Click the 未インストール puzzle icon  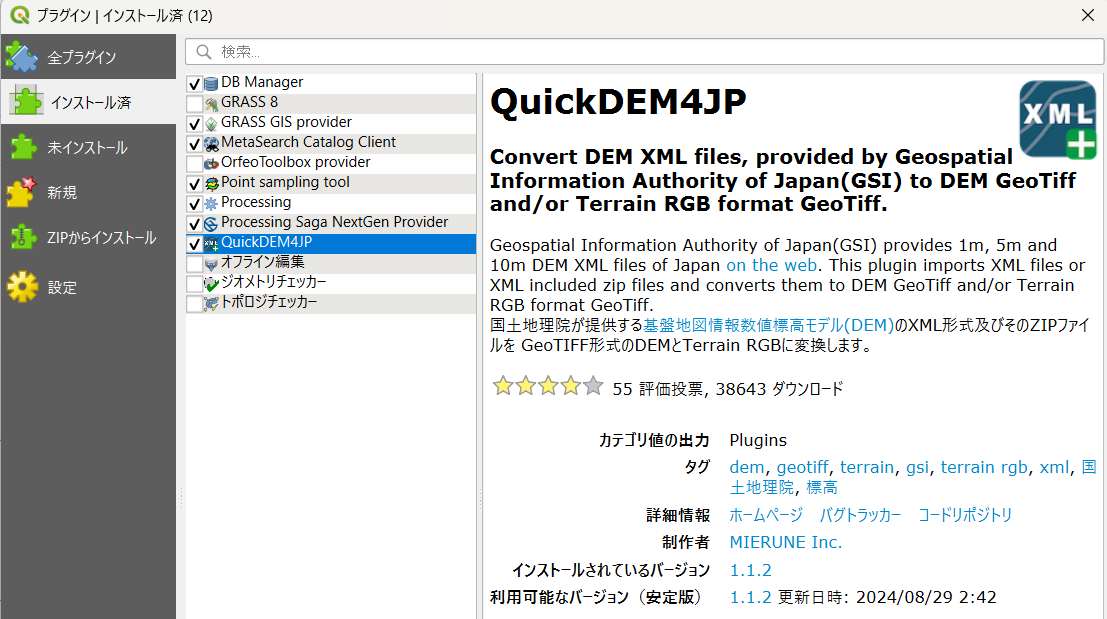click(x=22, y=147)
